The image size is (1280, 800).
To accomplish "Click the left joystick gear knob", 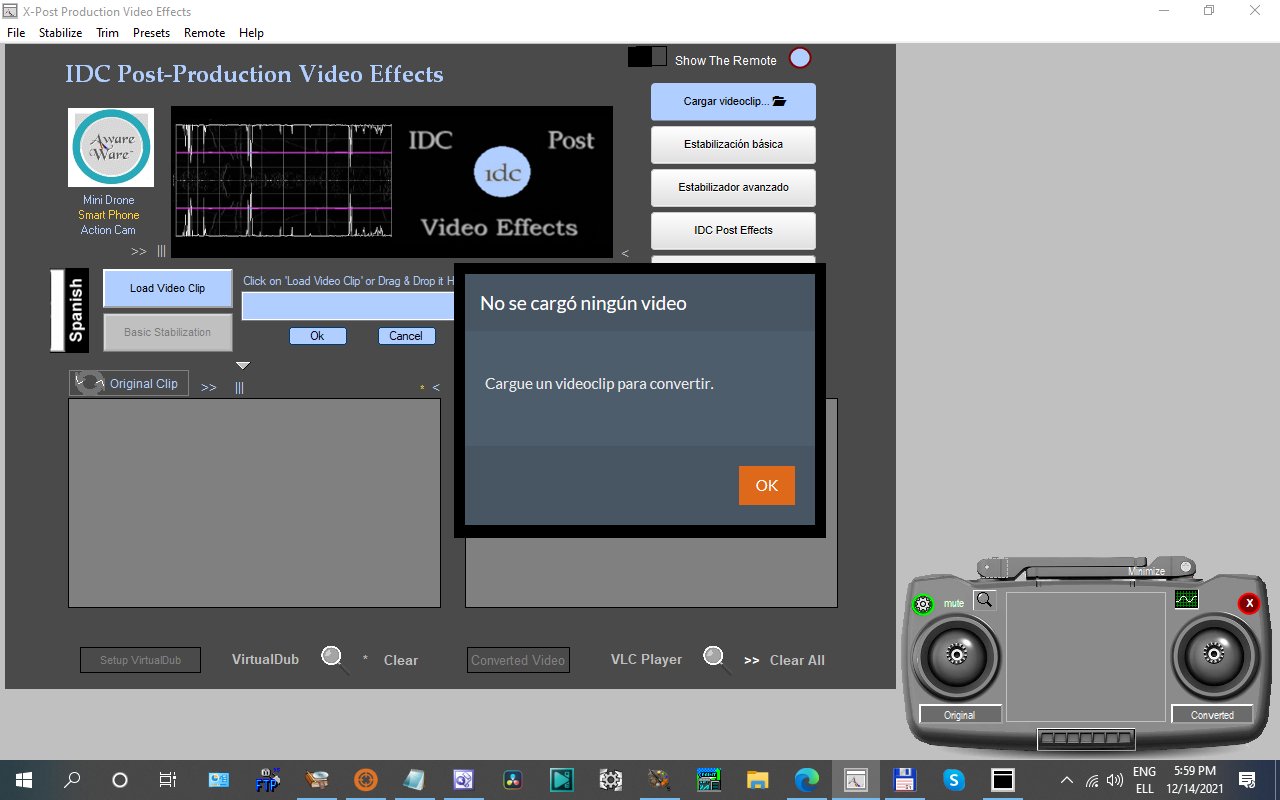I will (958, 655).
